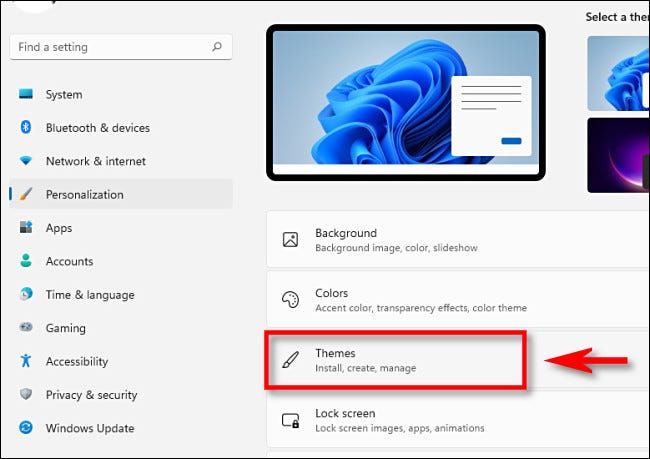Click the Time & language globe icon
This screenshot has width=650, height=459.
(x=26, y=294)
